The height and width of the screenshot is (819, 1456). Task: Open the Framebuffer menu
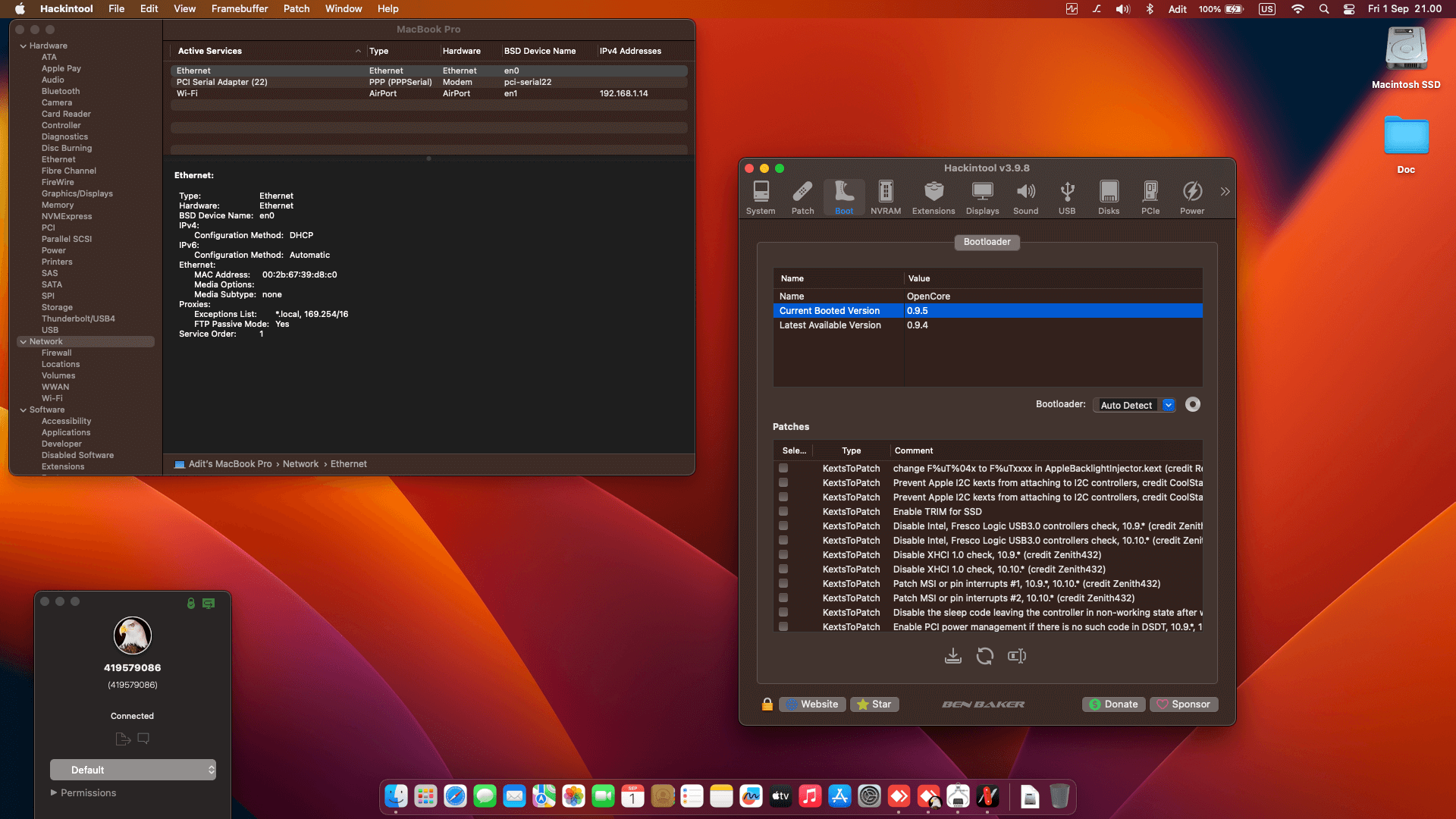pyautogui.click(x=240, y=8)
